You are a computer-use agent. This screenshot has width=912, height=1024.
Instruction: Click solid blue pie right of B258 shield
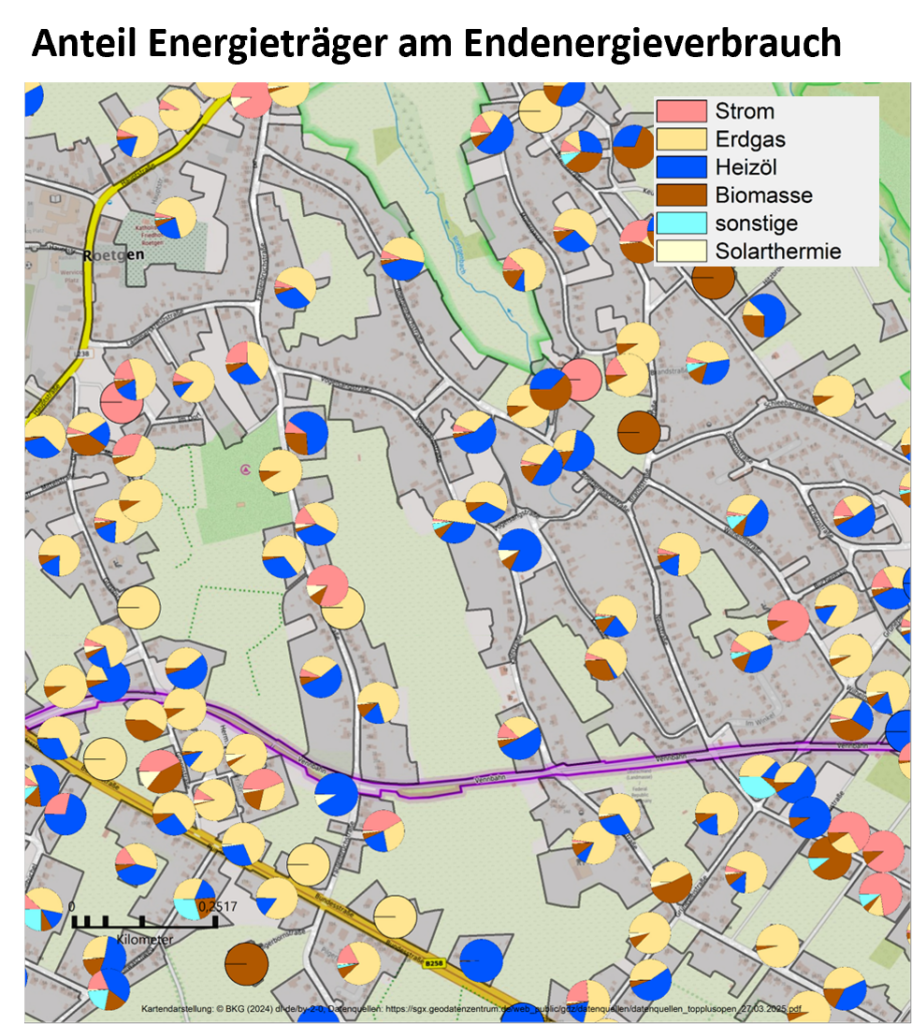[481, 960]
